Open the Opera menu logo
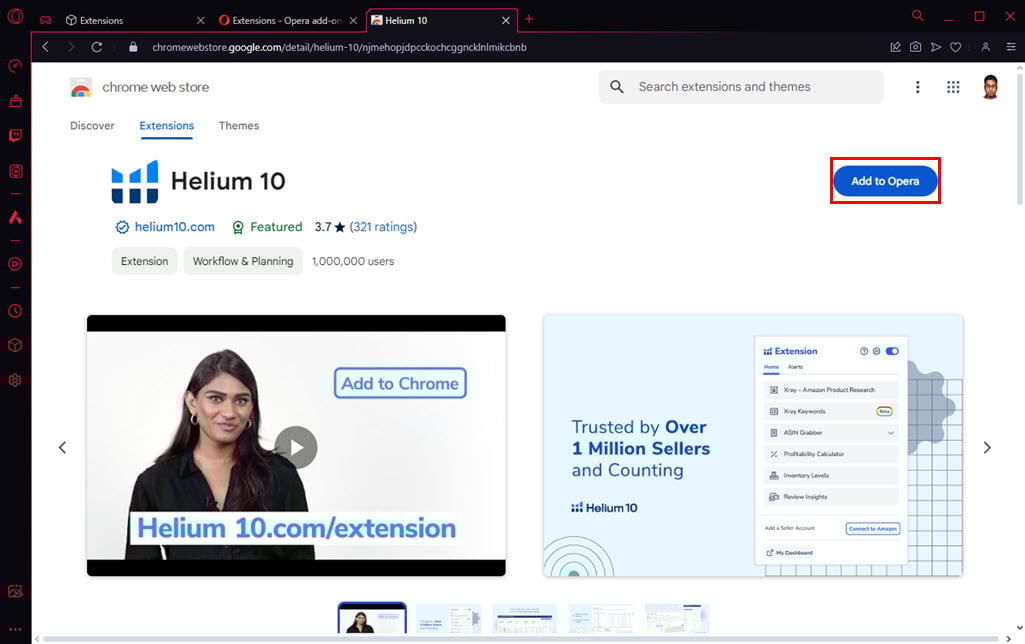1025x644 pixels. click(15, 16)
